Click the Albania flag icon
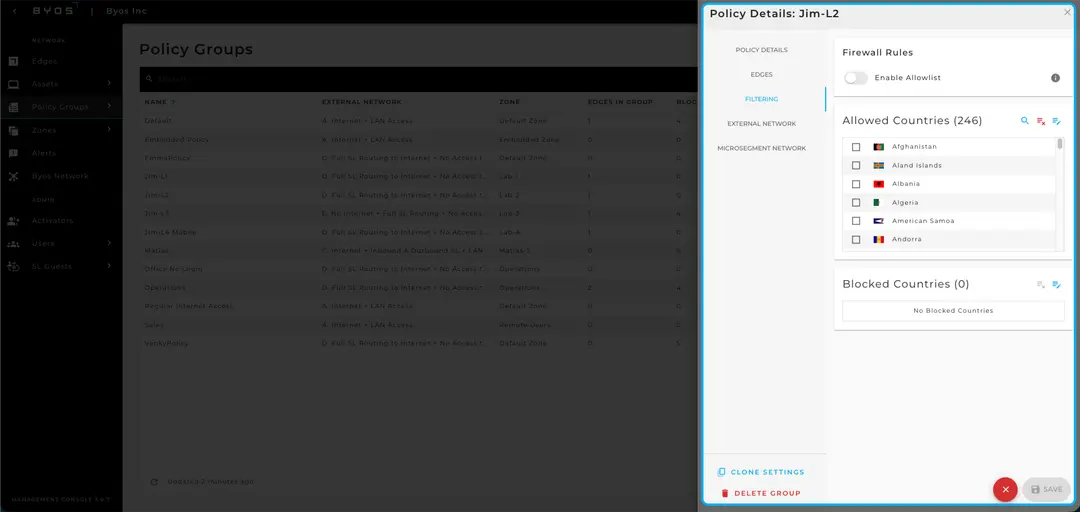Viewport: 1080px width, 512px height. [x=878, y=184]
